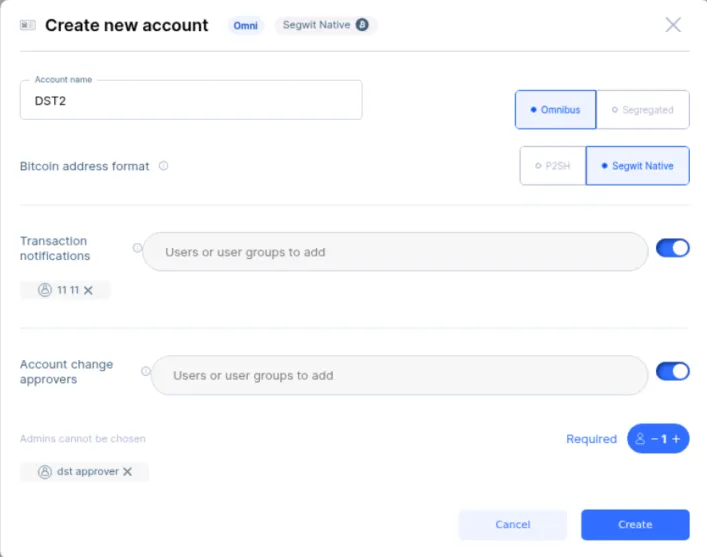Select the Segregated account type
Viewport: 707px width, 557px height.
point(643,110)
